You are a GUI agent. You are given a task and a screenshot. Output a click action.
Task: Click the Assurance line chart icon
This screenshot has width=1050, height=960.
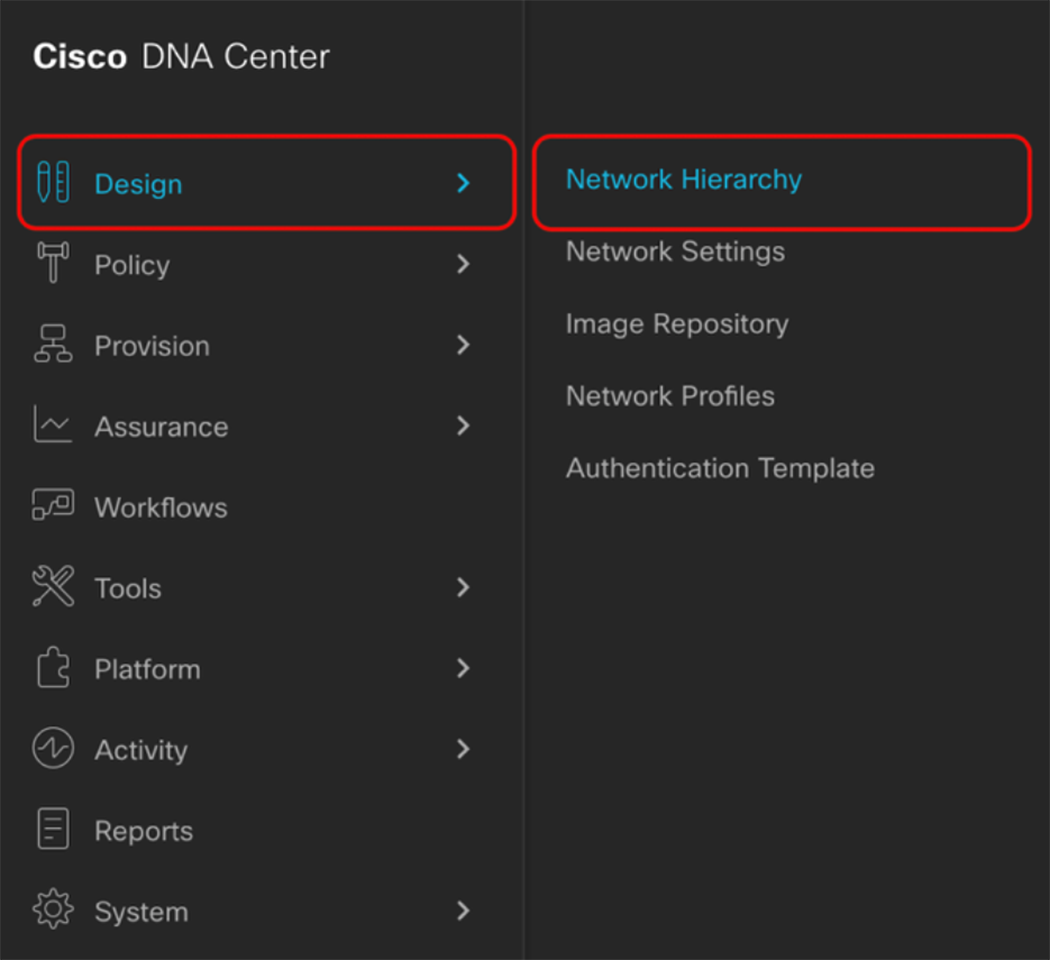point(53,424)
